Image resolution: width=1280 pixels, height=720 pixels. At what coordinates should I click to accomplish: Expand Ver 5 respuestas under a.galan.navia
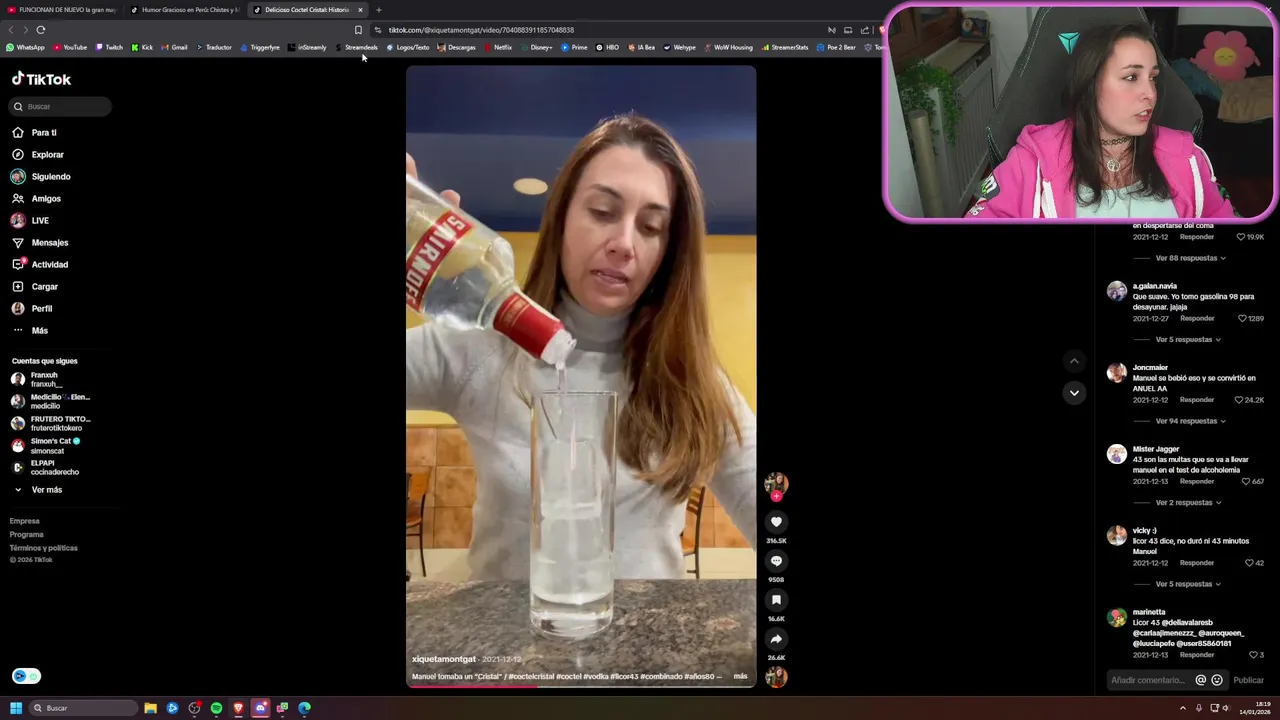pyautogui.click(x=1188, y=339)
